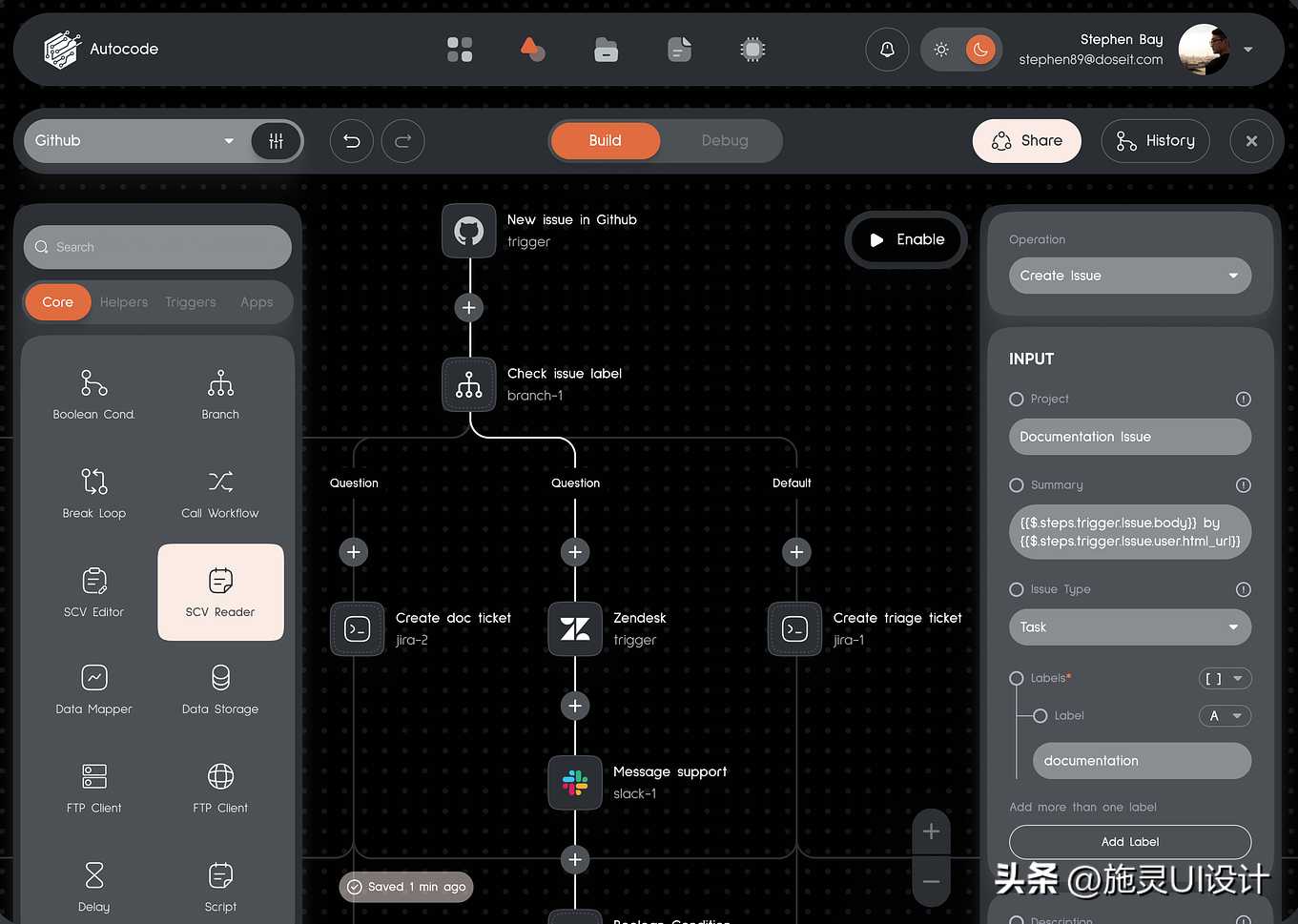This screenshot has height=924, width=1298.
Task: Zoom out on the canvas
Action: coord(931,882)
